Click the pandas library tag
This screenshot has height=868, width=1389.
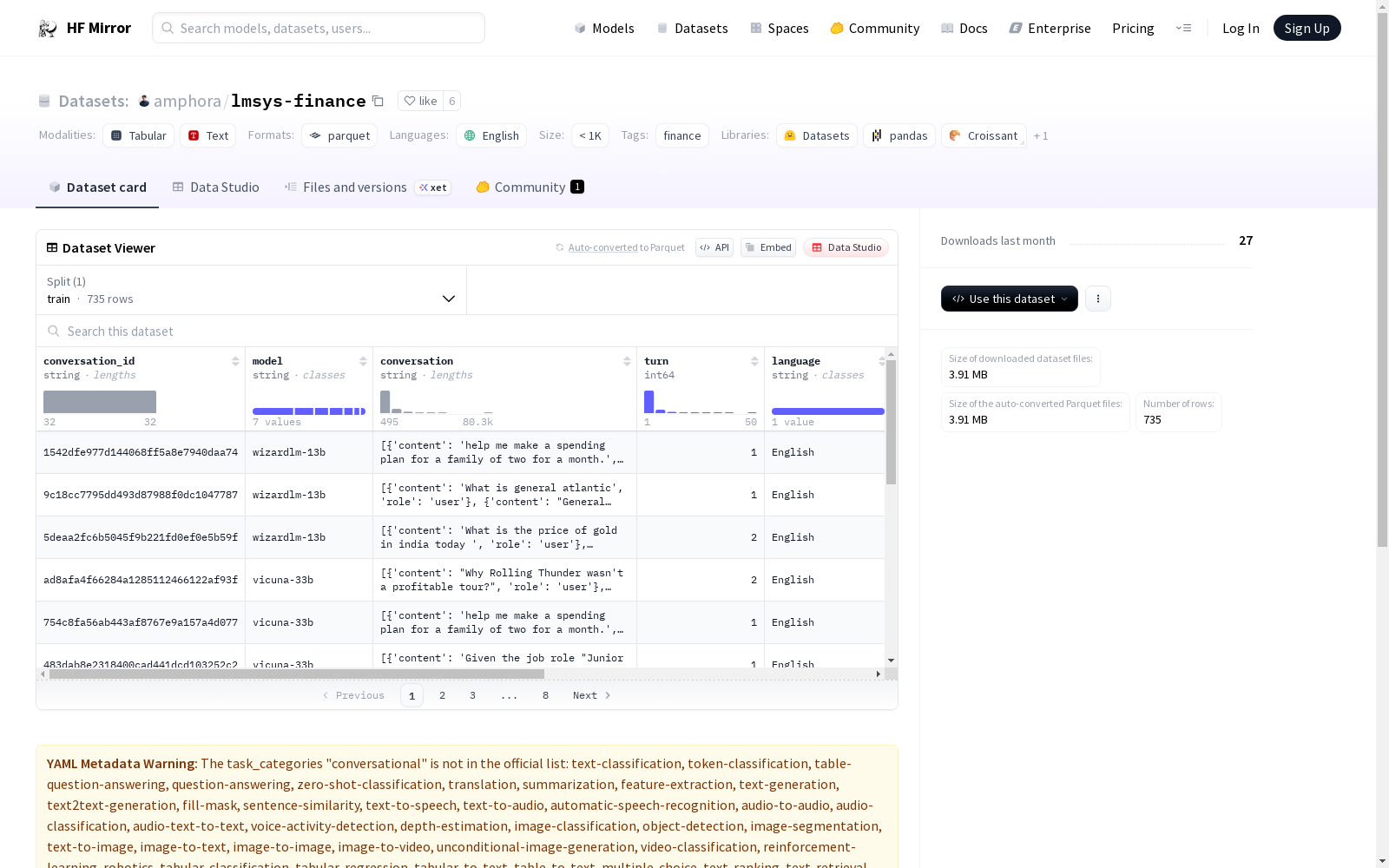(x=899, y=135)
